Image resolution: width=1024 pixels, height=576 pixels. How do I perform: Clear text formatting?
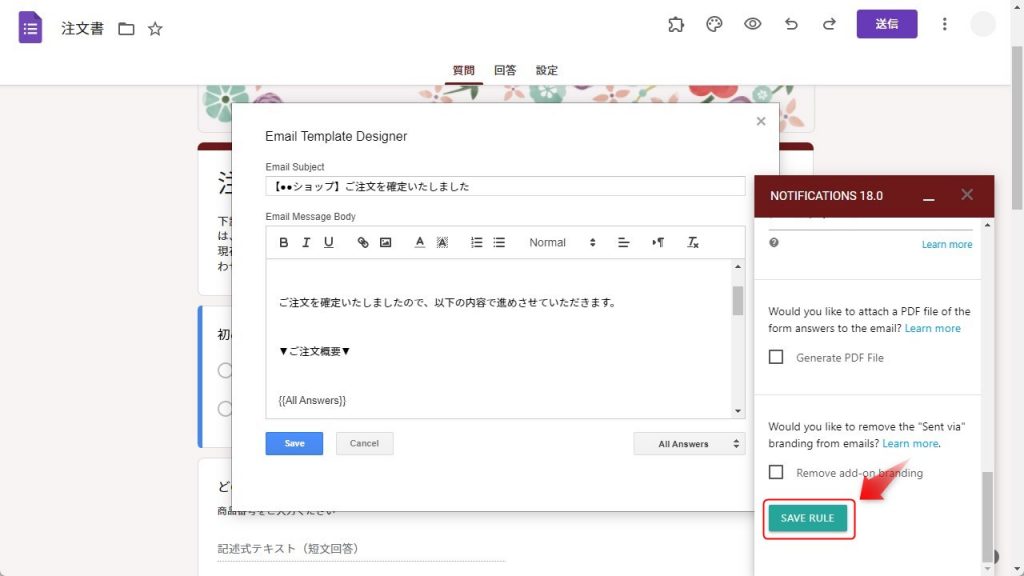click(692, 242)
